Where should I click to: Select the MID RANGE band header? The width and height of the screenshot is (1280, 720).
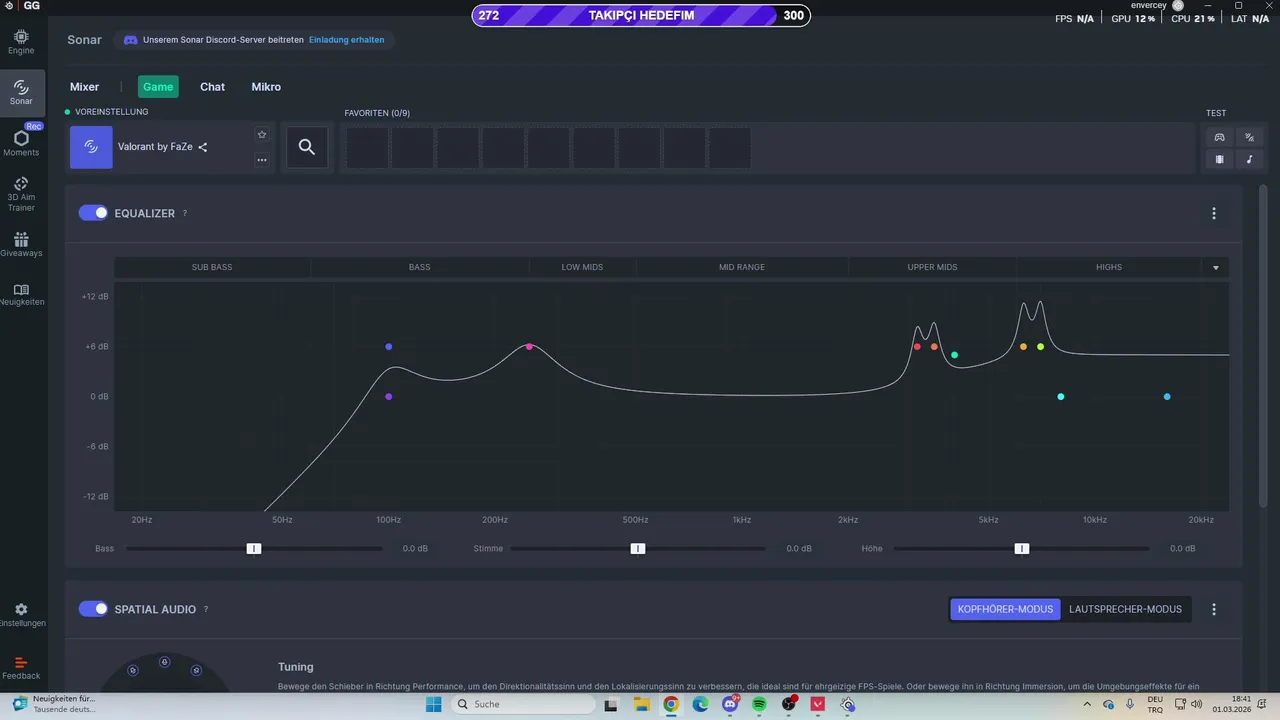[x=742, y=267]
